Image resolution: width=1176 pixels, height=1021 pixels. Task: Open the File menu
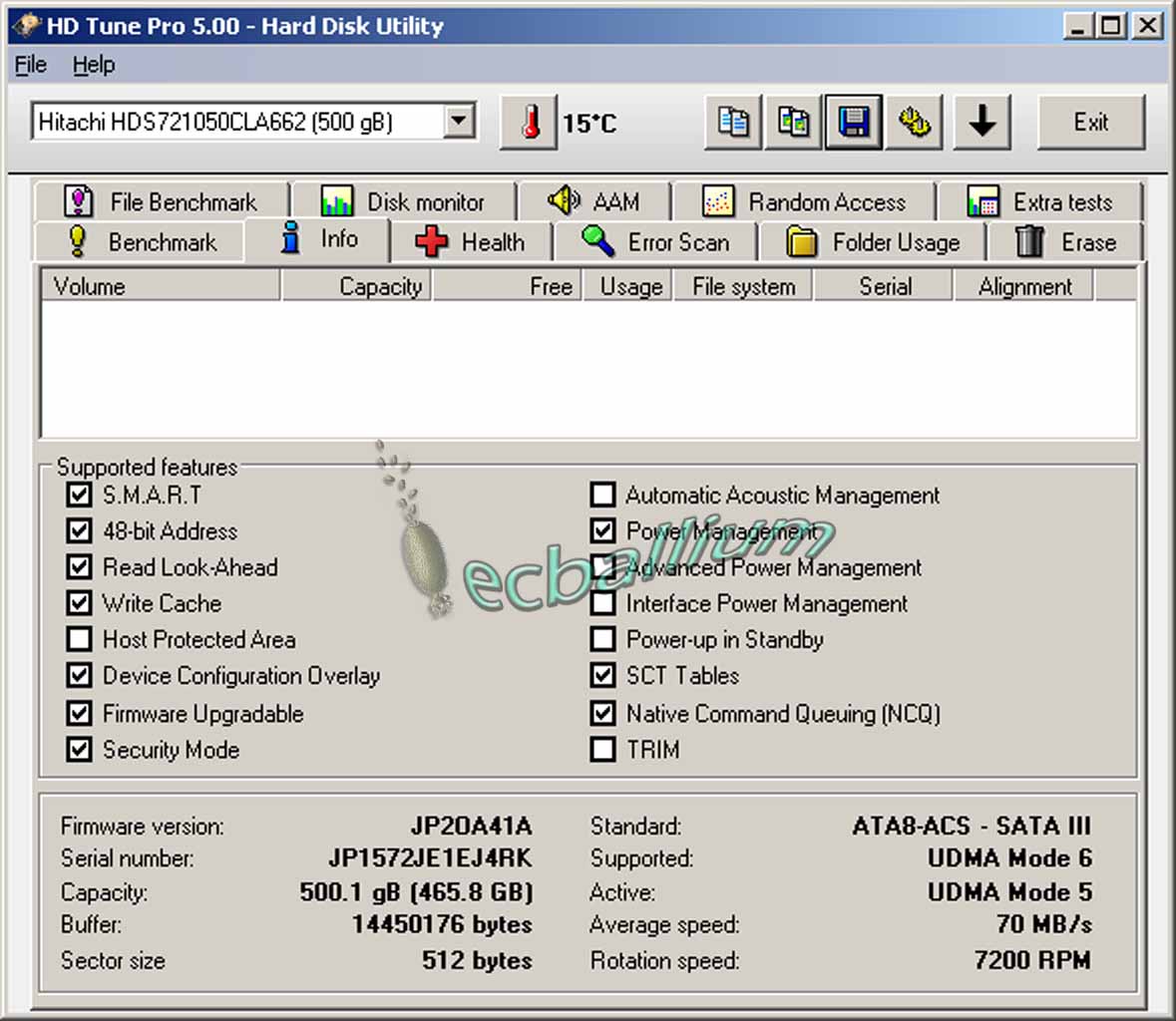(30, 65)
